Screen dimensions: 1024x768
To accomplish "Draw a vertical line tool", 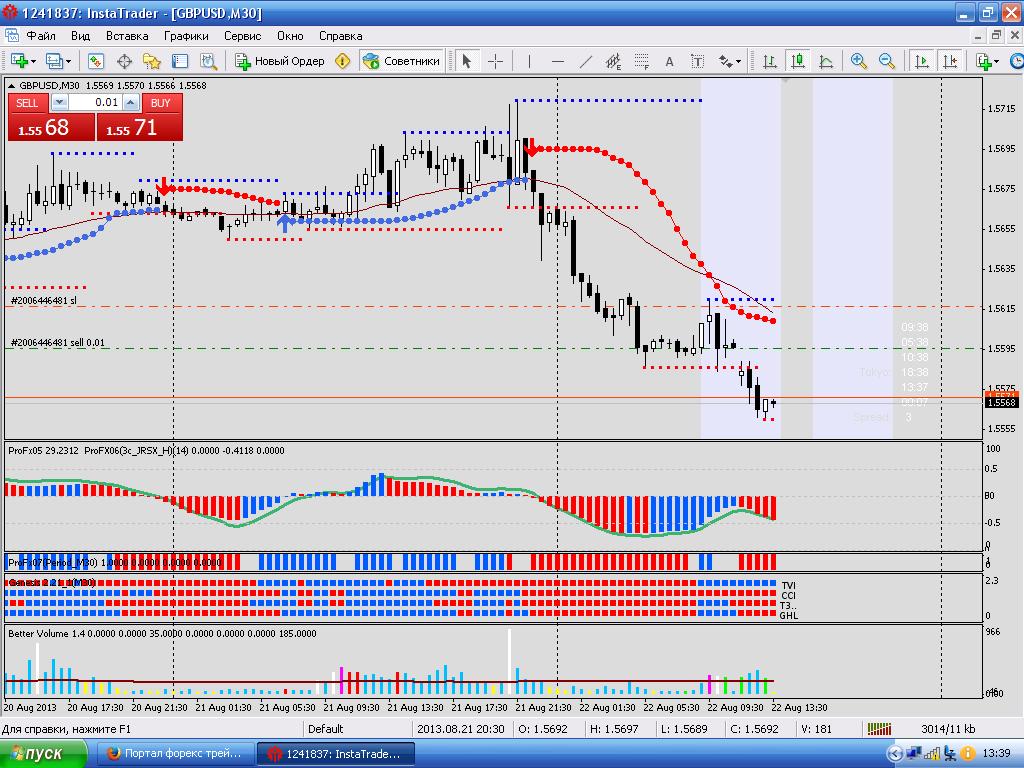I will click(x=529, y=61).
